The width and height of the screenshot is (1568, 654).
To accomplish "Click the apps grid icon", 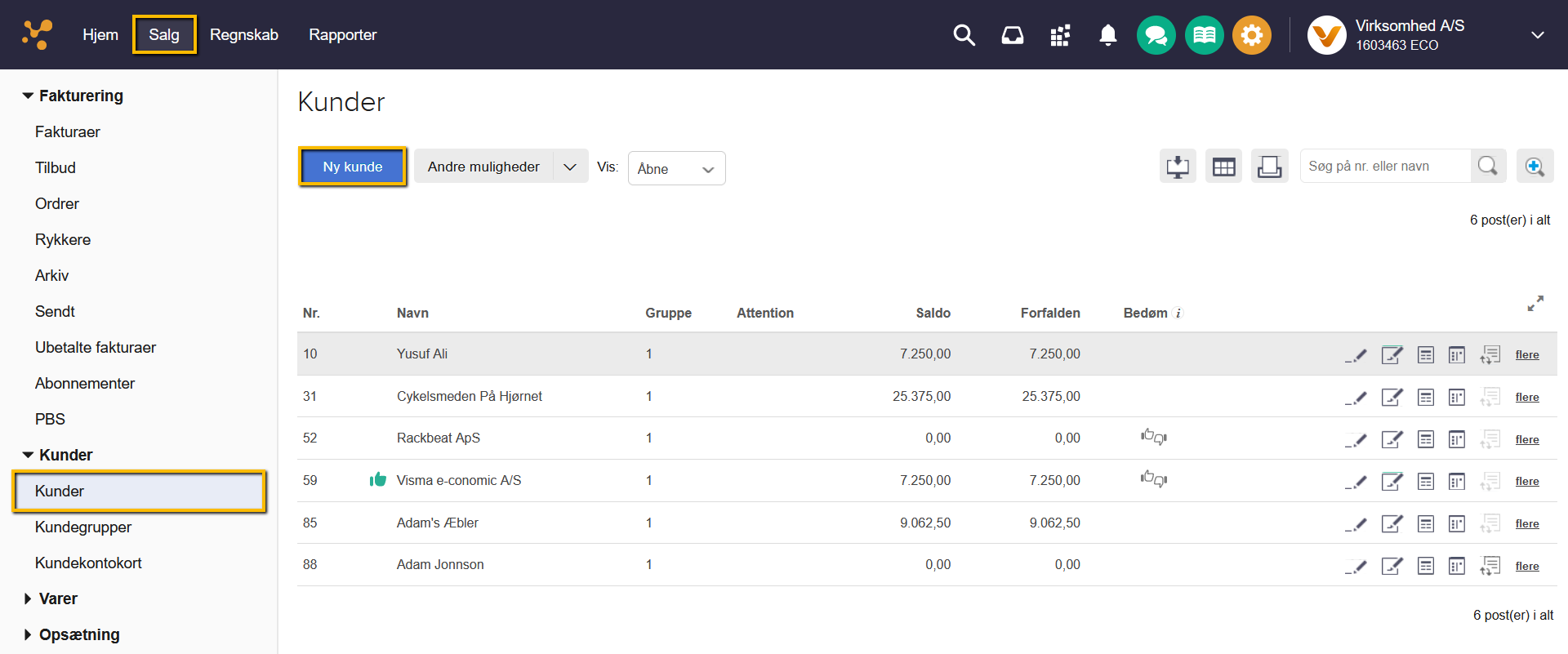I will 1060,35.
